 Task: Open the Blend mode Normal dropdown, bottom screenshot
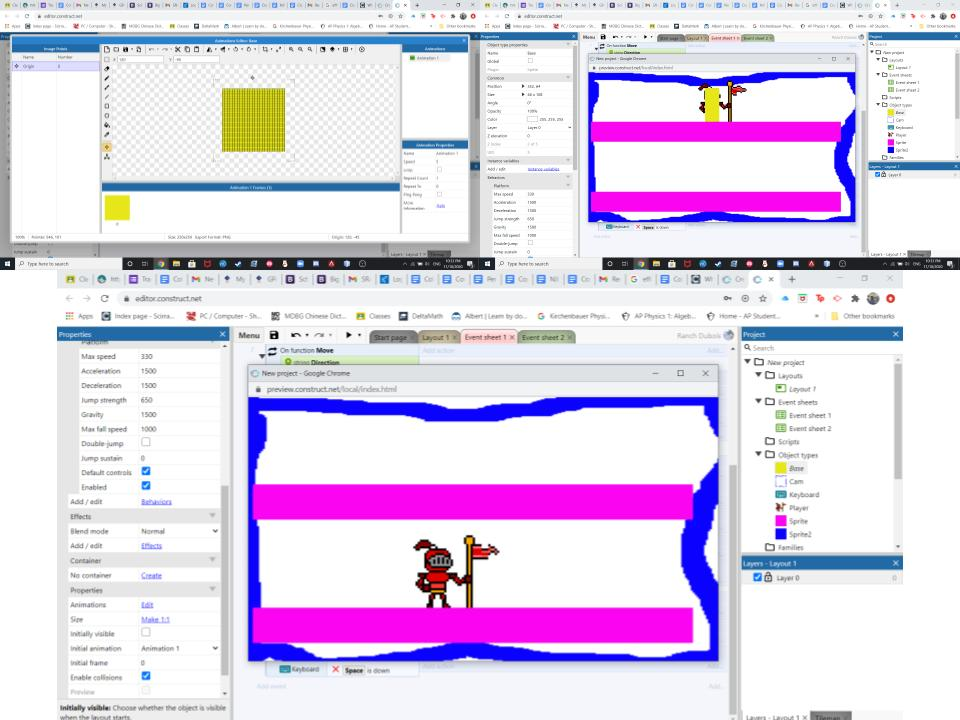pos(179,531)
